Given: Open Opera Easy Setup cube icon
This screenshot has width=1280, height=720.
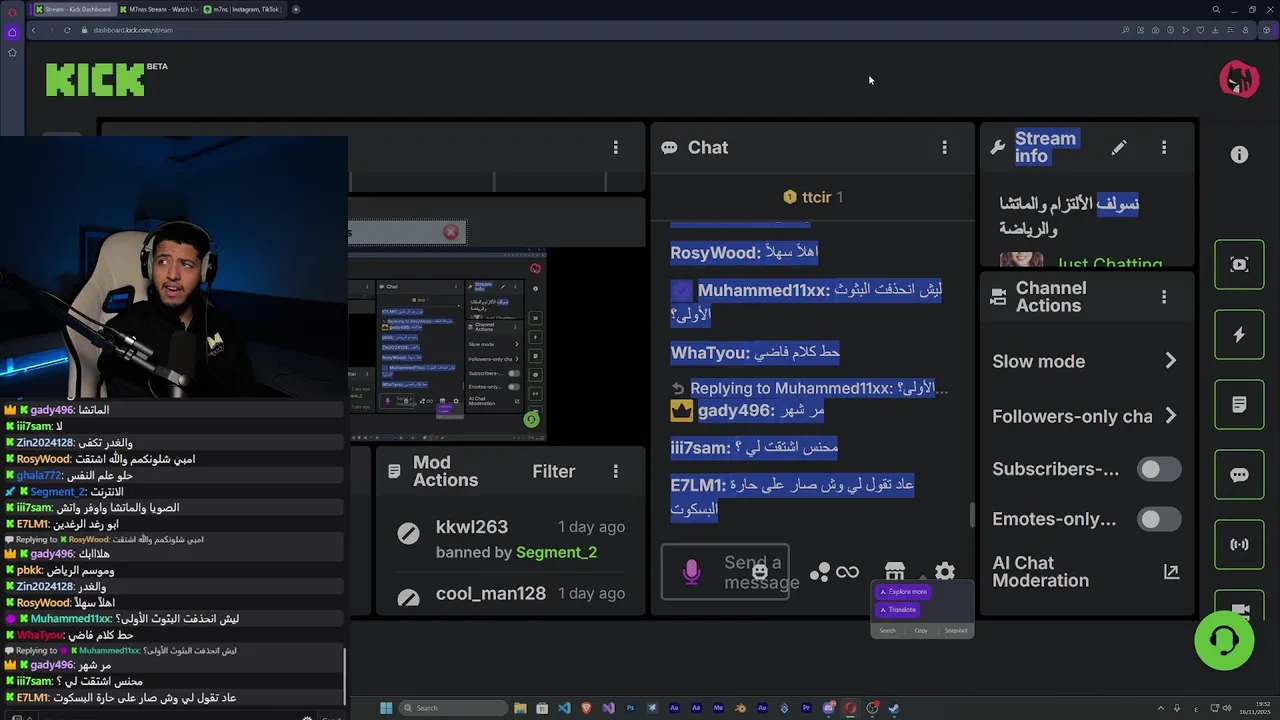Looking at the screenshot, I should [1267, 30].
